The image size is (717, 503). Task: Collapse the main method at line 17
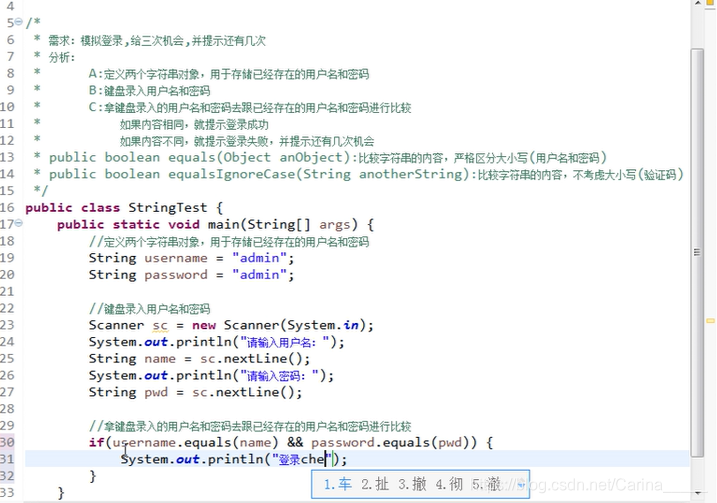click(x=19, y=223)
